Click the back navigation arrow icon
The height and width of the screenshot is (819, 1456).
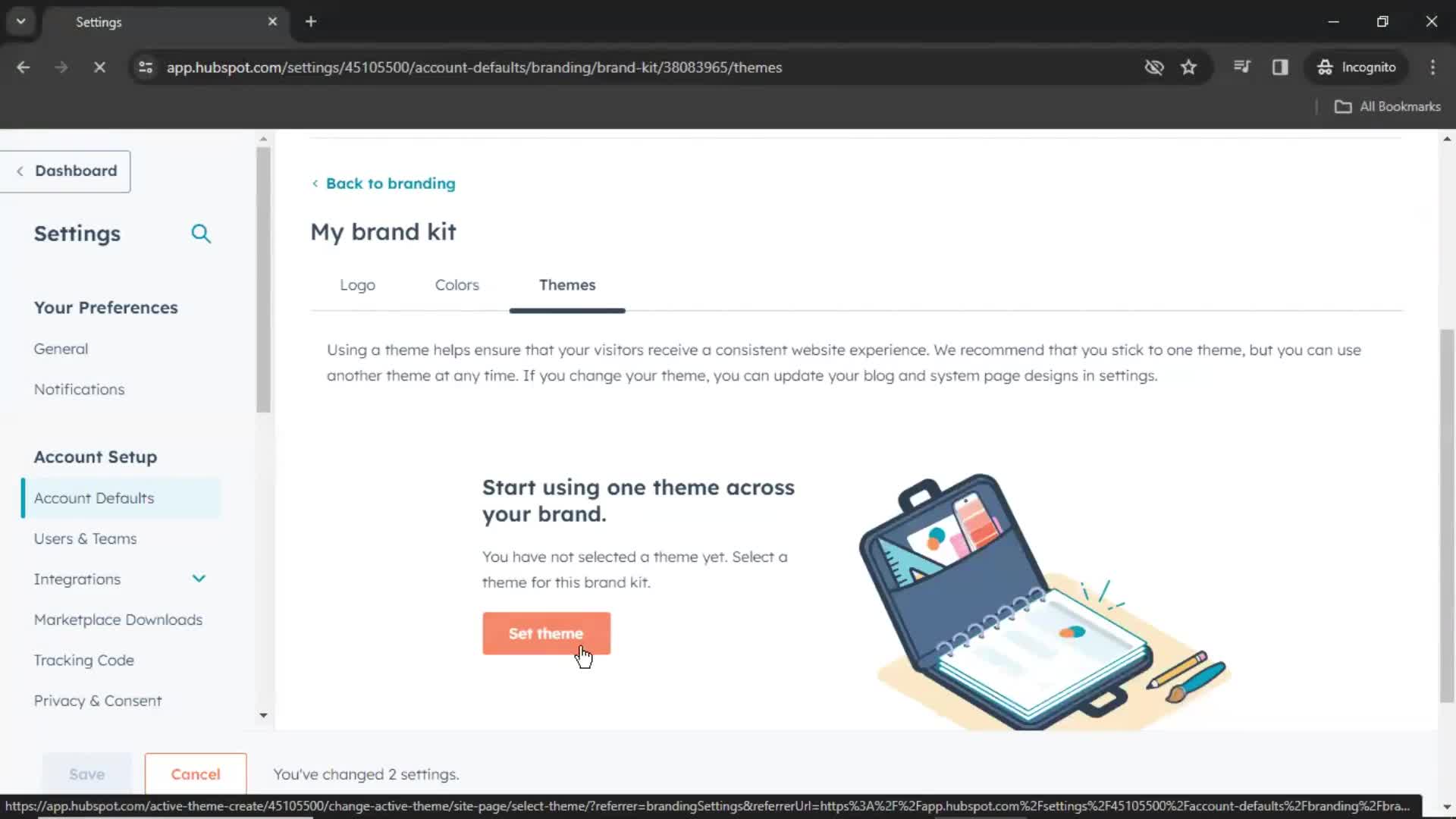22,67
